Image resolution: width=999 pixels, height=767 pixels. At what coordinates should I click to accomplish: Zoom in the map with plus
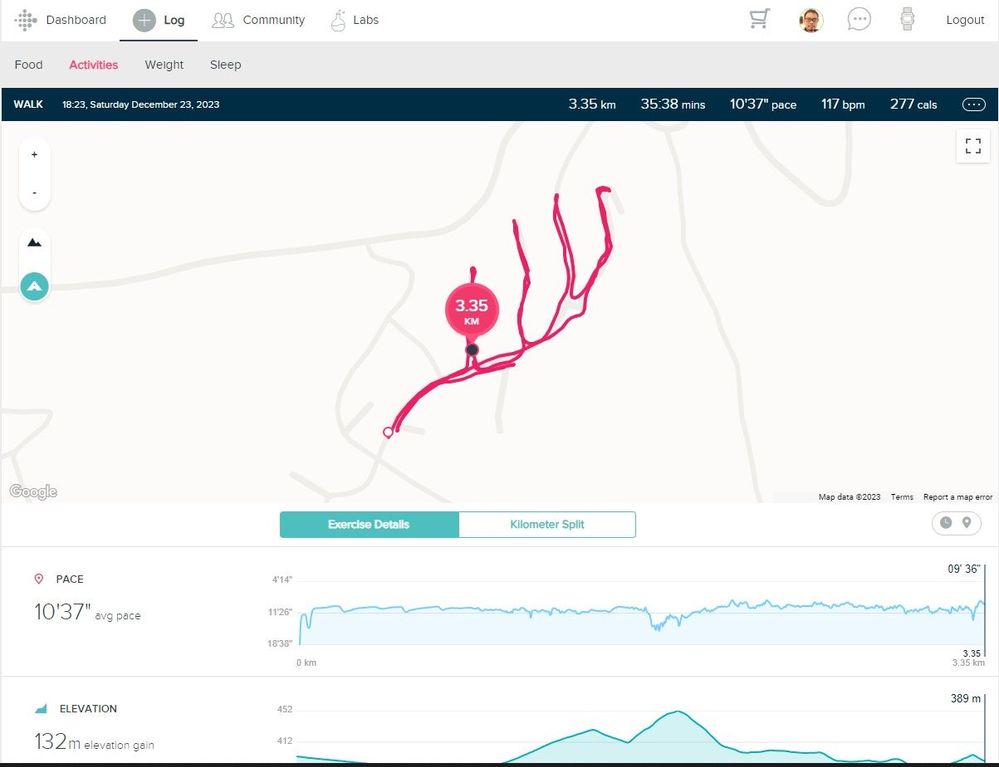pos(35,155)
